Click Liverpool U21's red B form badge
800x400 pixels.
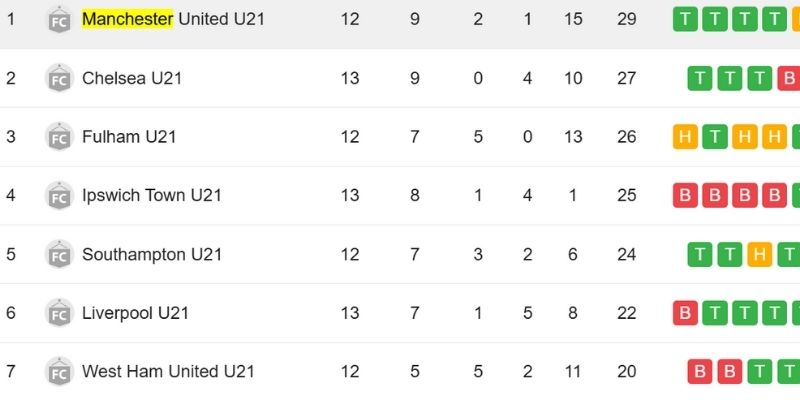pyautogui.click(x=685, y=313)
